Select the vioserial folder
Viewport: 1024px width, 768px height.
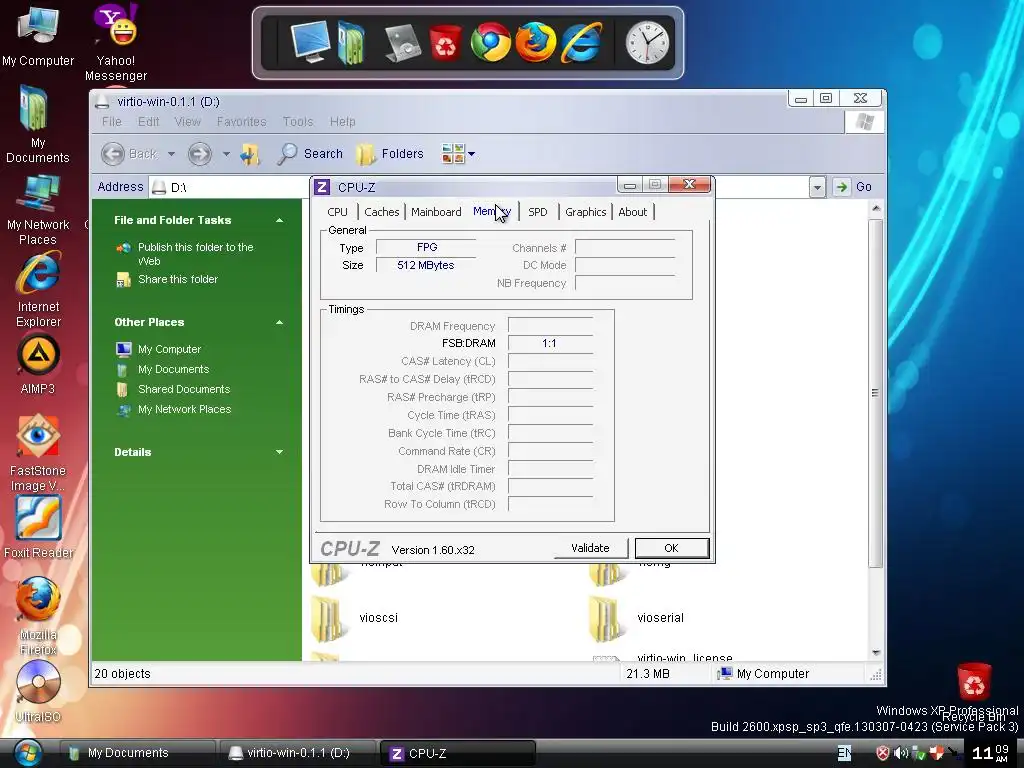(x=637, y=618)
